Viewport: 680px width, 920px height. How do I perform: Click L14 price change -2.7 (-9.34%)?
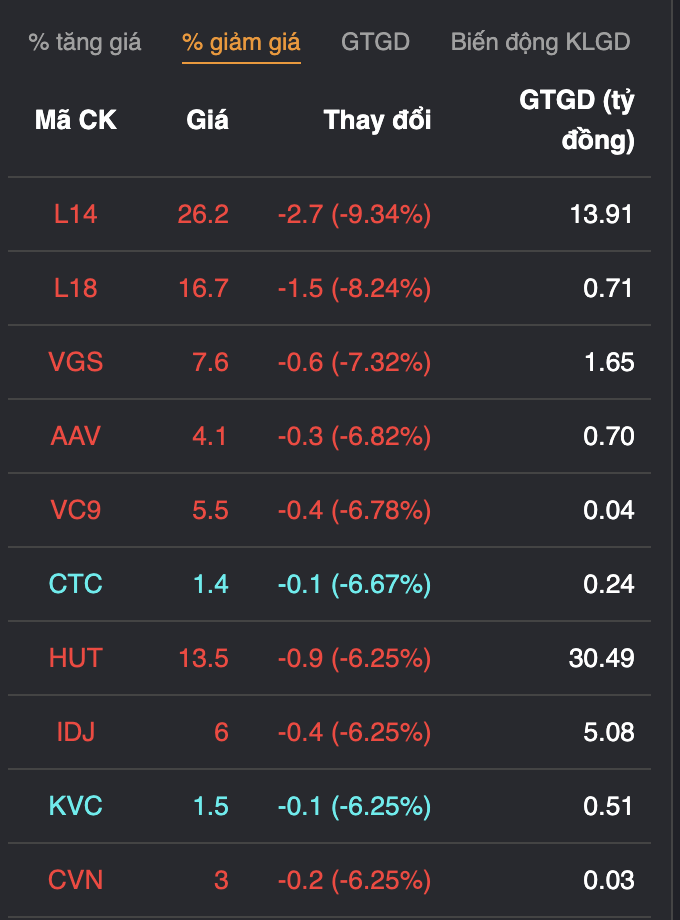[x=354, y=214]
